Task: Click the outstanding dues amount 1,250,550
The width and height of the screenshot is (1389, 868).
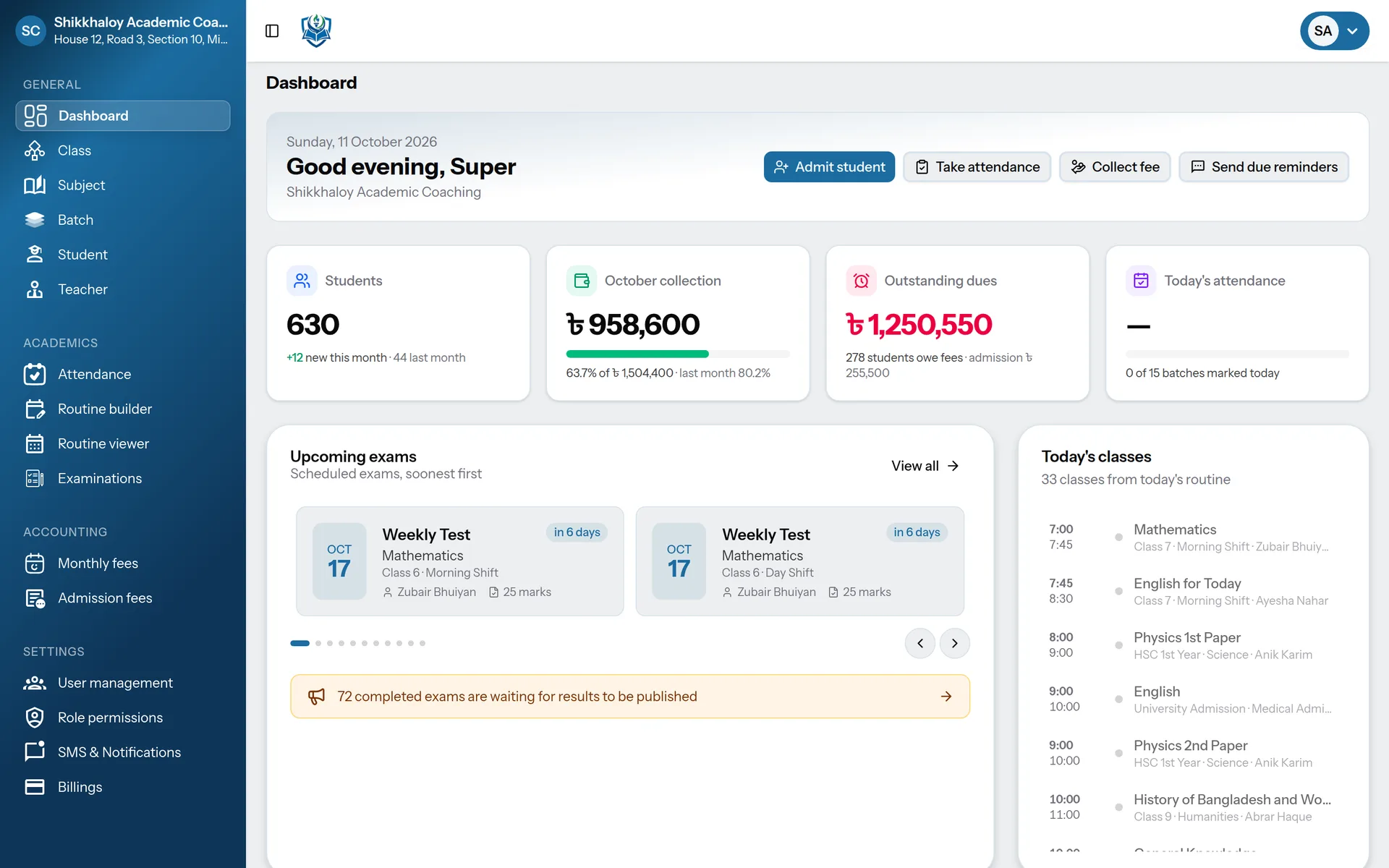Action: 919,325
